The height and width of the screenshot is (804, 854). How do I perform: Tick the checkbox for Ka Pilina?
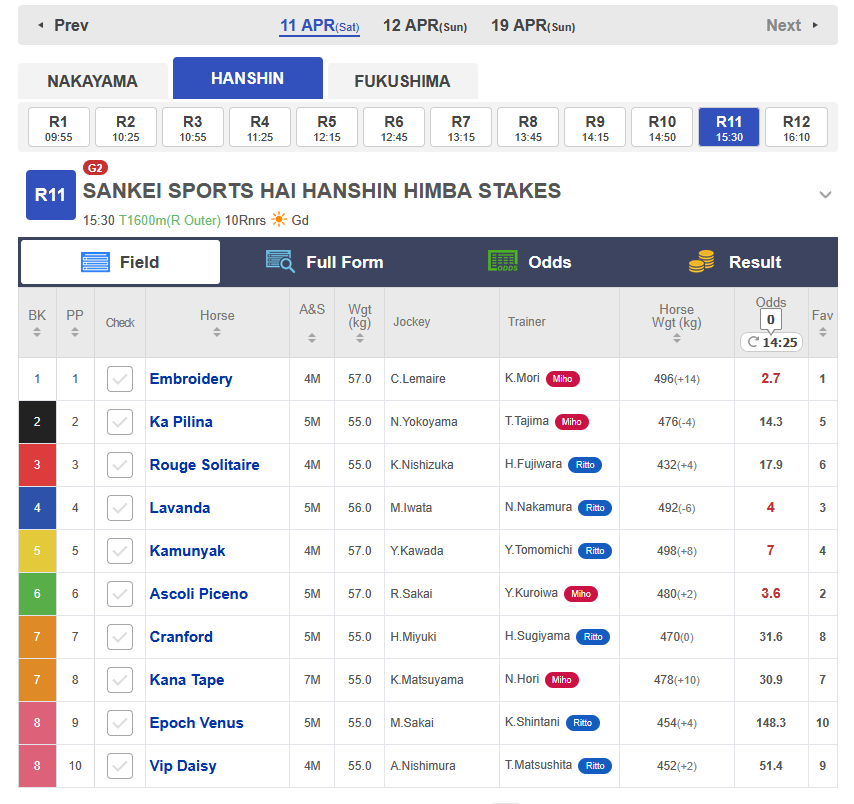click(x=120, y=422)
